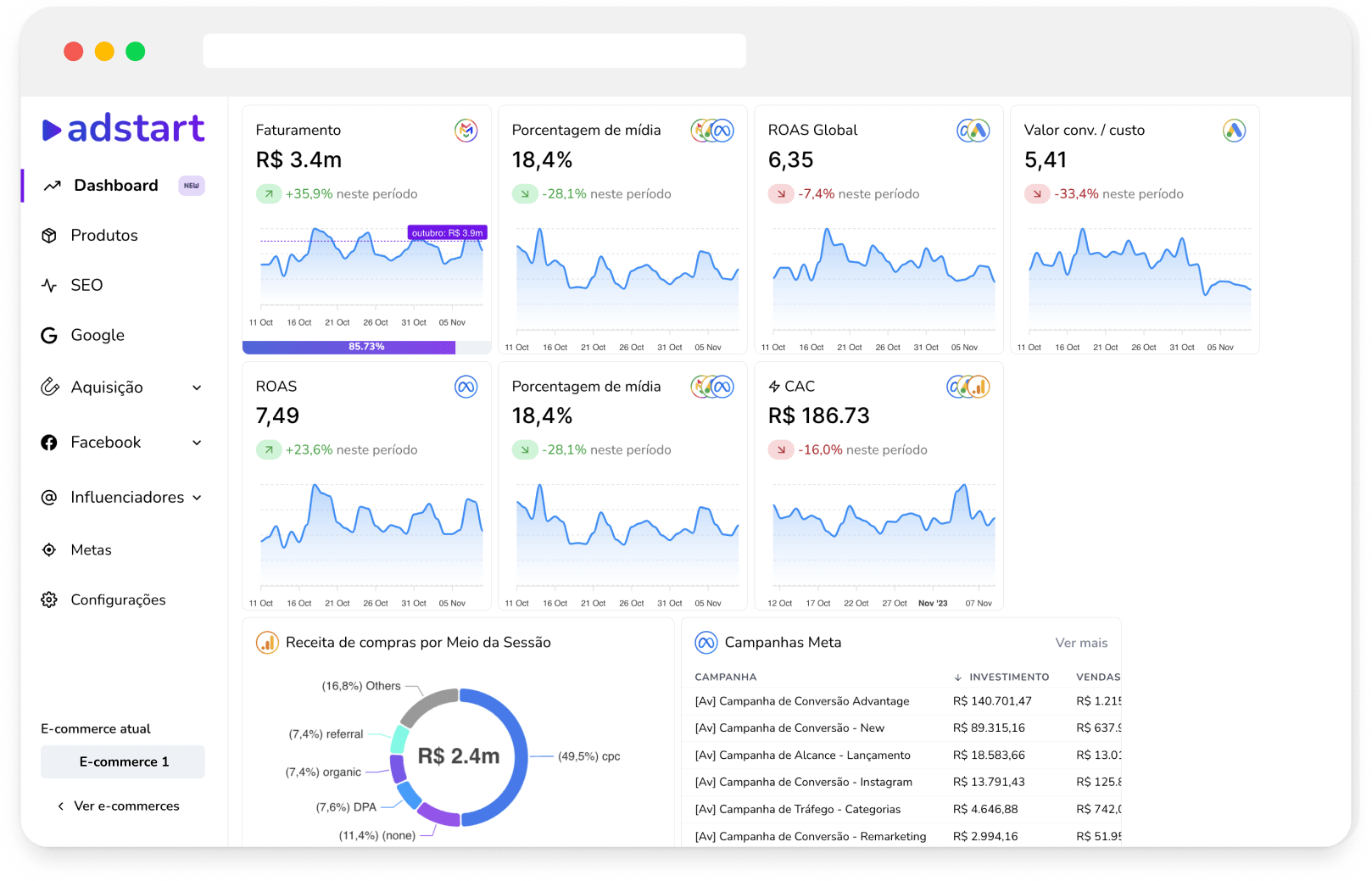1372x881 pixels.
Task: Expand the Facebook chevron
Action: coord(197,443)
